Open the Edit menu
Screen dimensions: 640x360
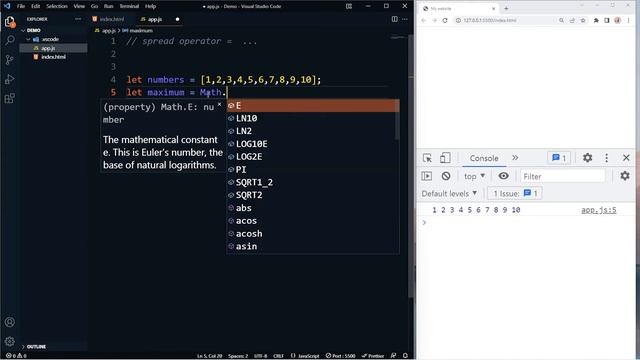click(x=36, y=6)
